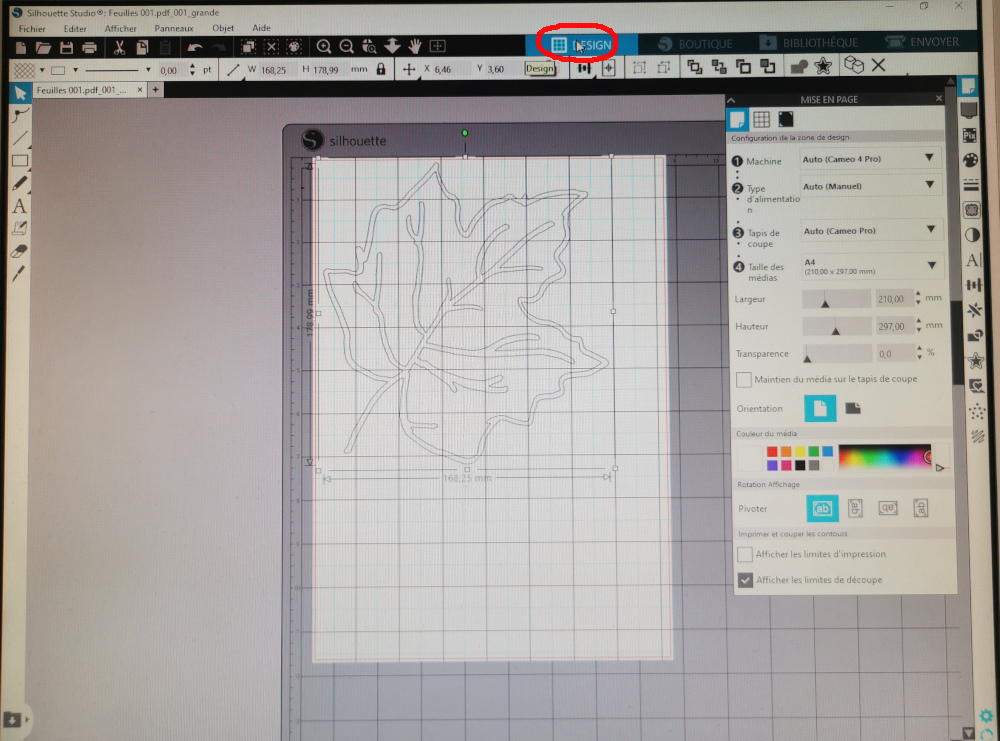
Task: Open the Panneaux menu
Action: [173, 28]
